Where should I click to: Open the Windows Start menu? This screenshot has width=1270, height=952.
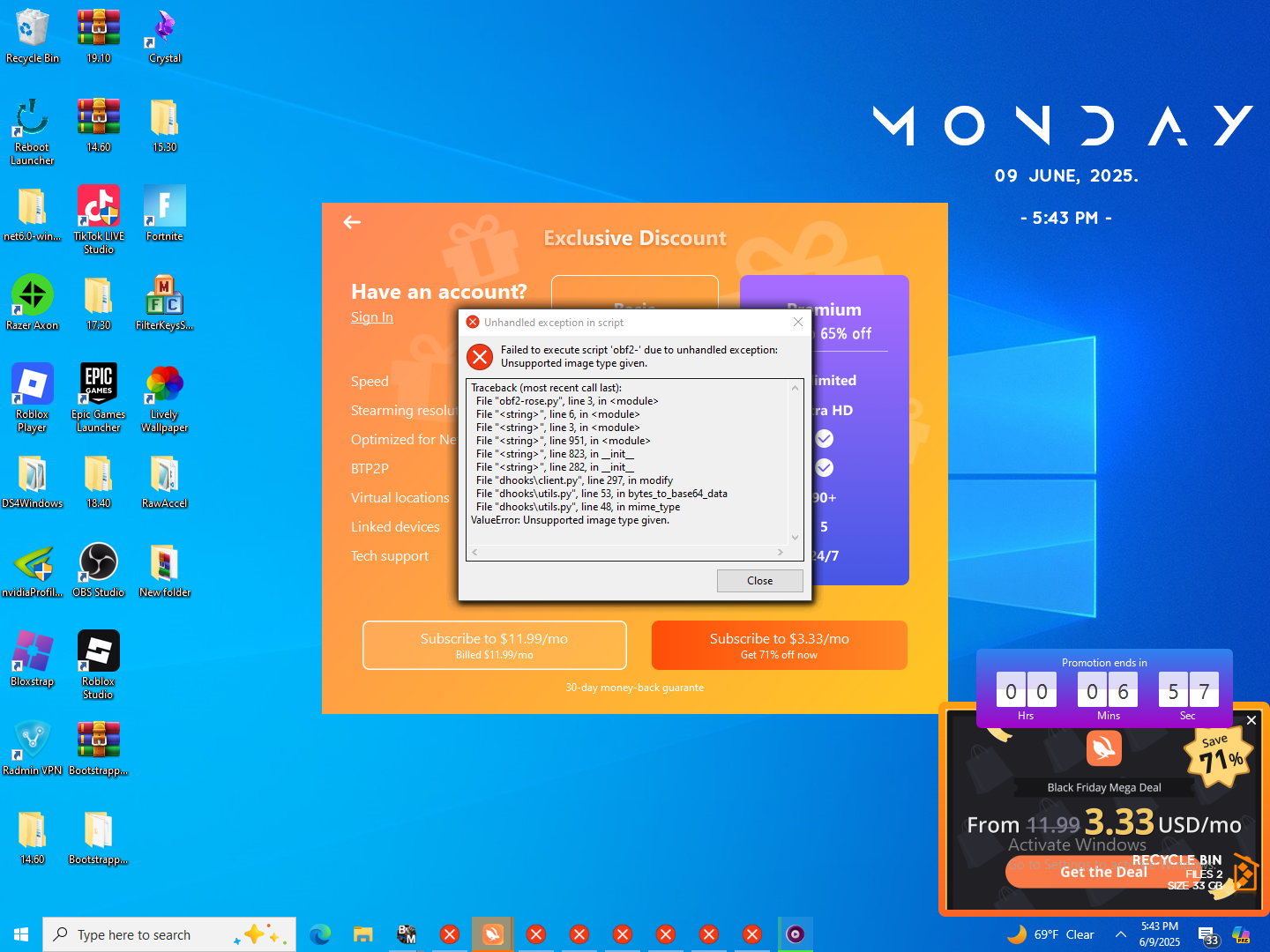[21, 934]
